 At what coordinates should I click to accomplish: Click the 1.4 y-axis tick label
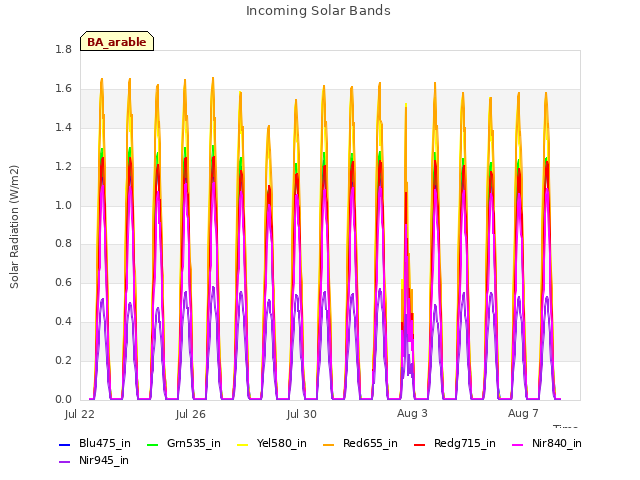pyautogui.click(x=63, y=127)
